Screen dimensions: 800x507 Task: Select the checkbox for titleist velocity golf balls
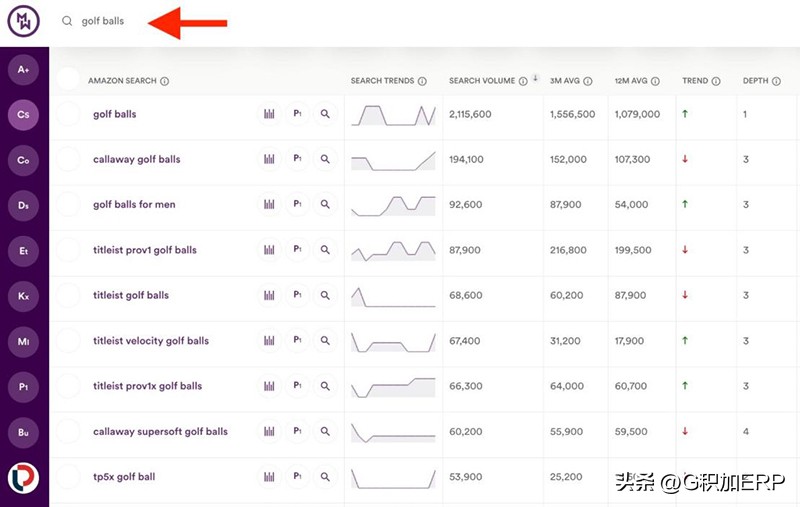tap(68, 340)
